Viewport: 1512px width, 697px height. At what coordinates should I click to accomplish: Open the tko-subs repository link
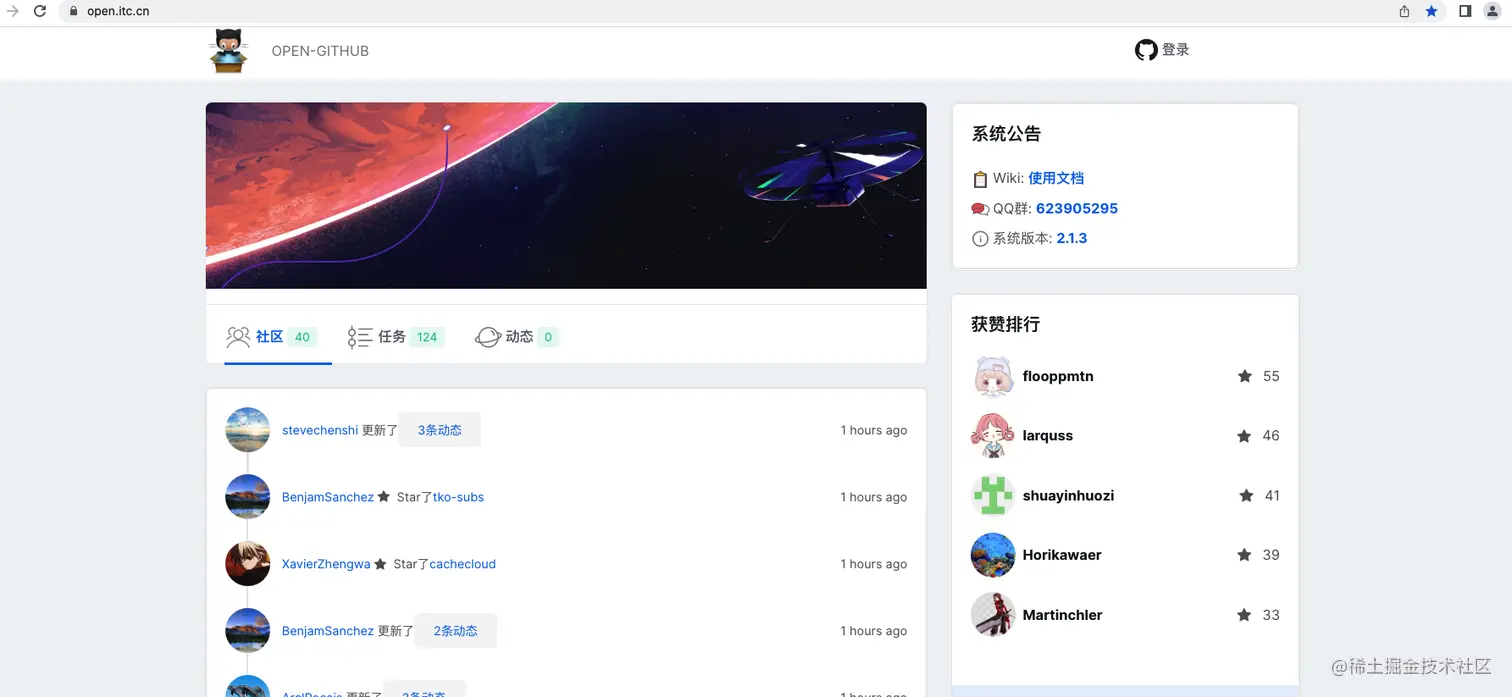click(458, 497)
